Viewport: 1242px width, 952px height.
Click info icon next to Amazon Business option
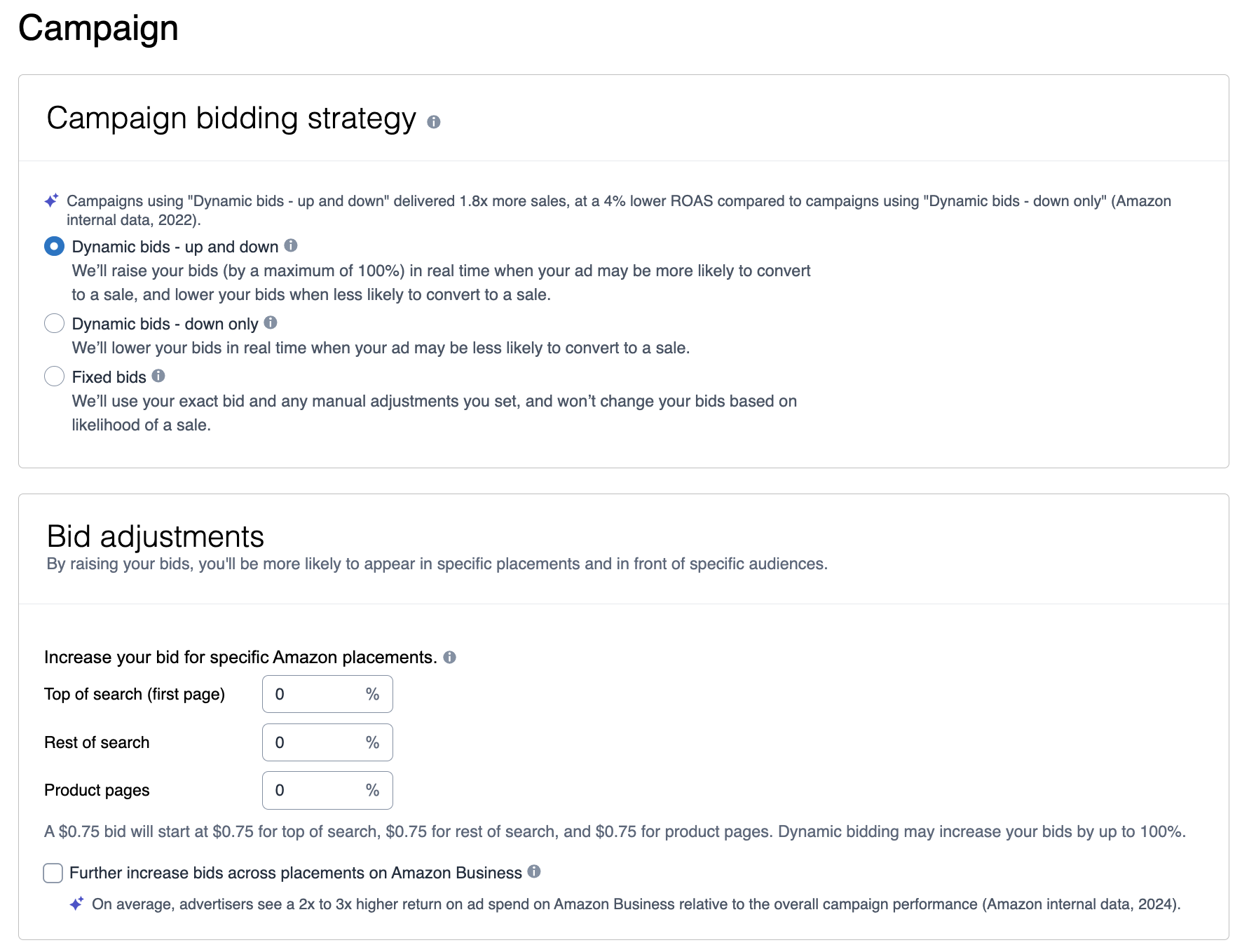[x=534, y=871]
